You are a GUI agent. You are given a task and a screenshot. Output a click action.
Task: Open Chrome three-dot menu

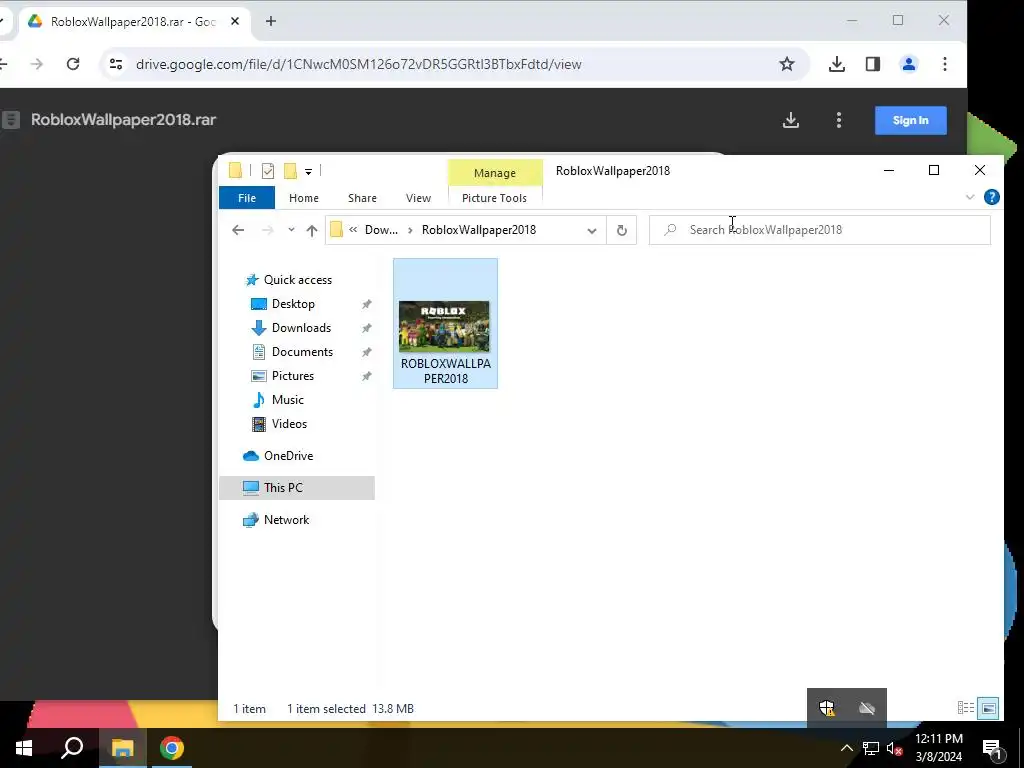pos(945,64)
